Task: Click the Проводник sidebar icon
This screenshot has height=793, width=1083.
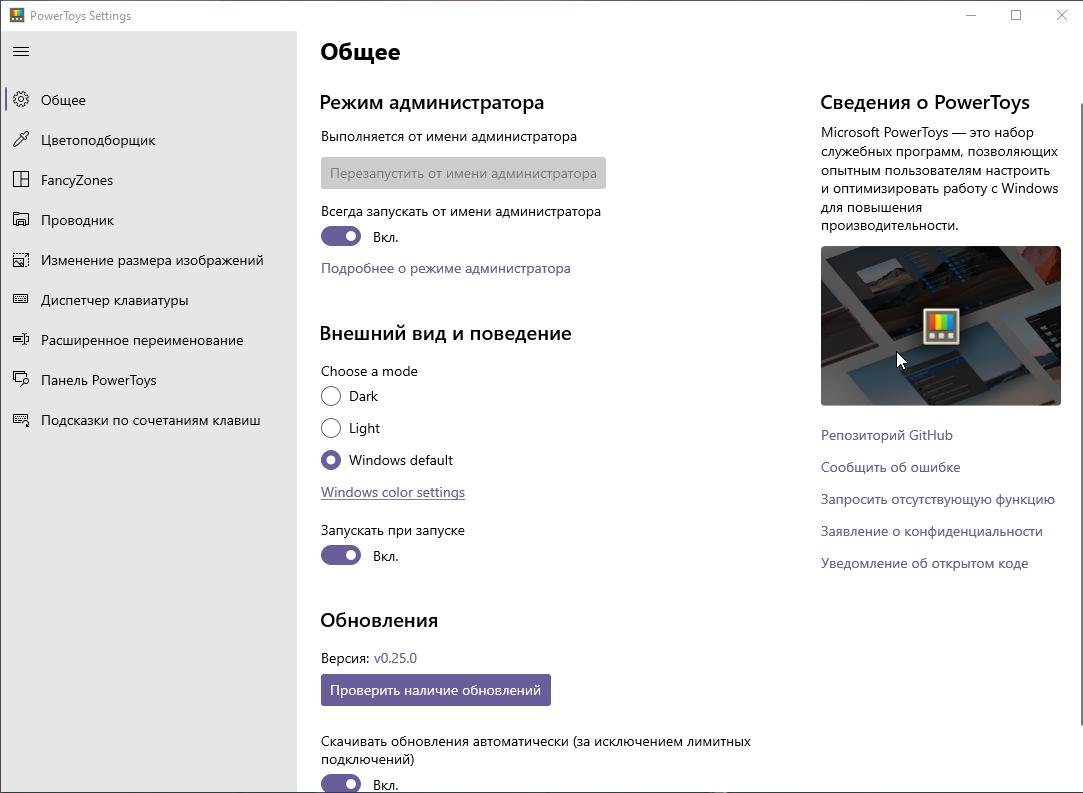Action: click(21, 220)
